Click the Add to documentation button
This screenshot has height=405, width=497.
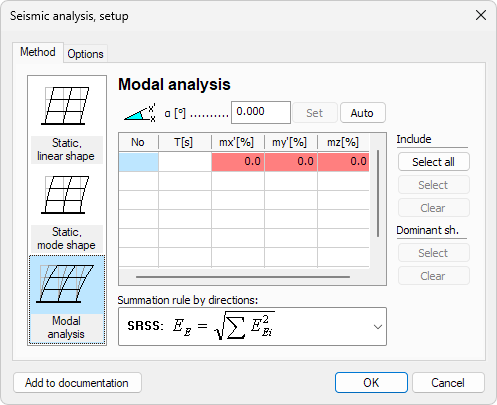click(x=77, y=383)
